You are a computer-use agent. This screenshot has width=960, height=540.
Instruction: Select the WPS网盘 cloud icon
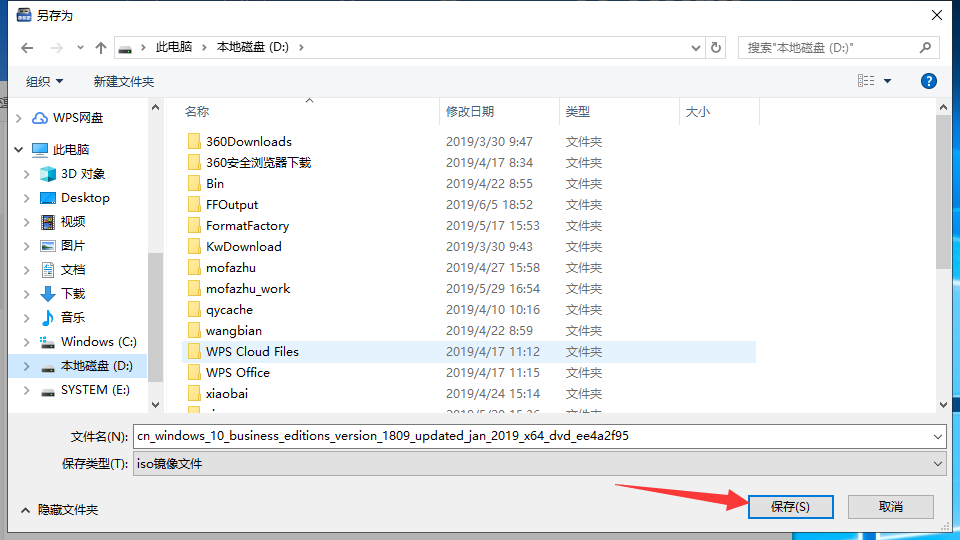pos(40,118)
